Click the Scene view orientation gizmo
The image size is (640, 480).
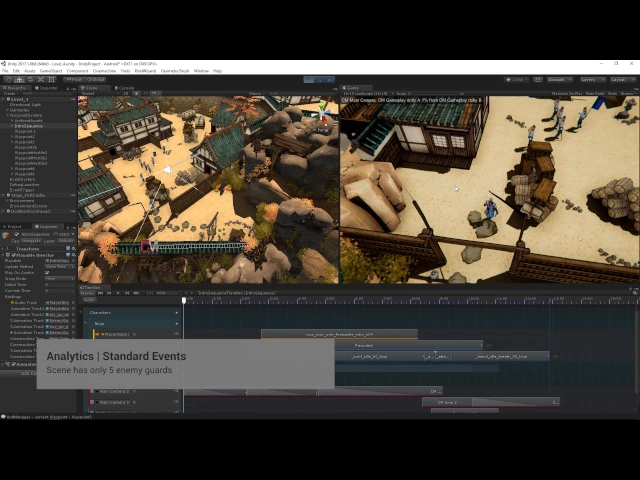pyautogui.click(x=322, y=113)
